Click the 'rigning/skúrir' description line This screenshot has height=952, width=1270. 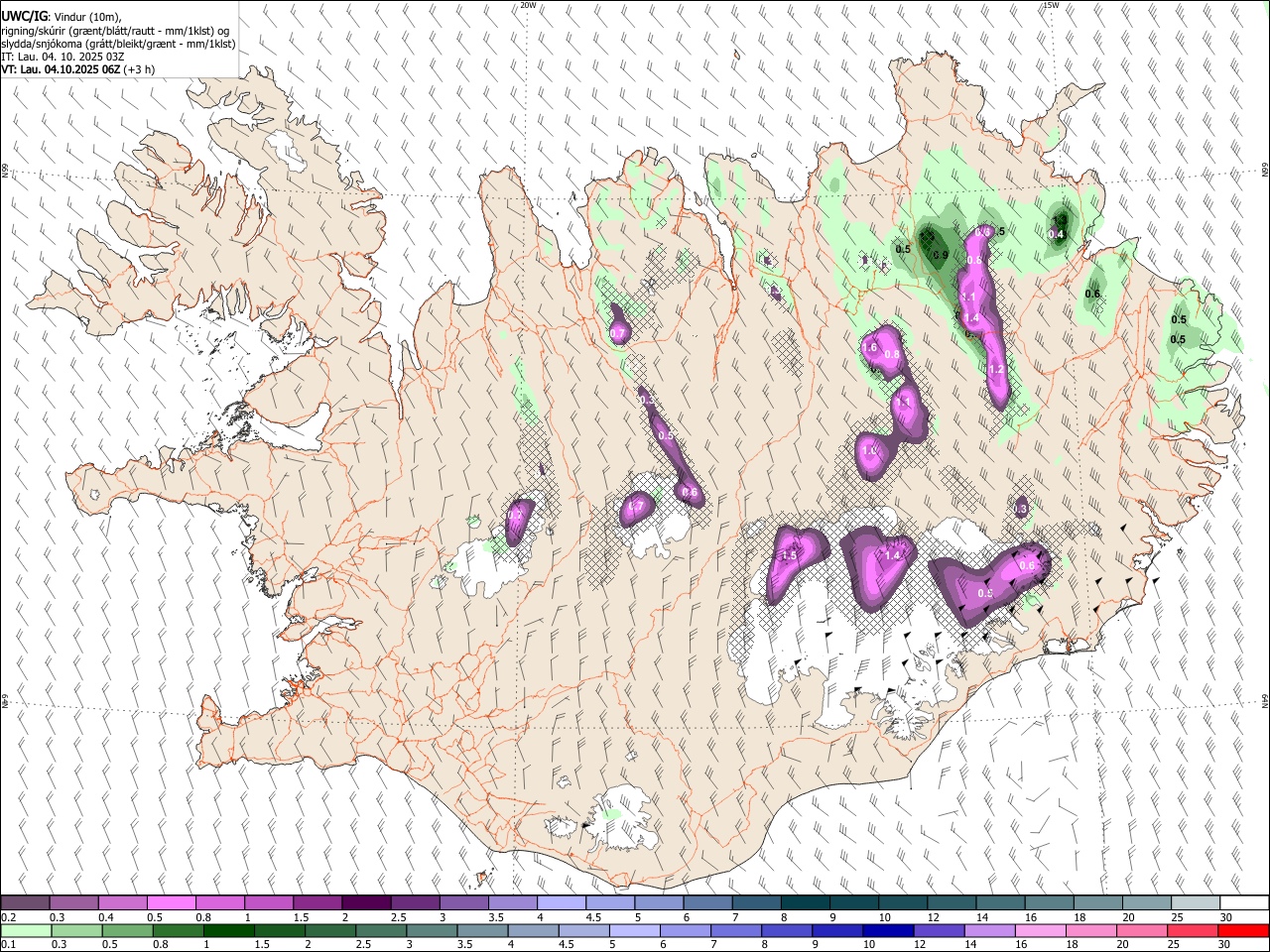[114, 31]
